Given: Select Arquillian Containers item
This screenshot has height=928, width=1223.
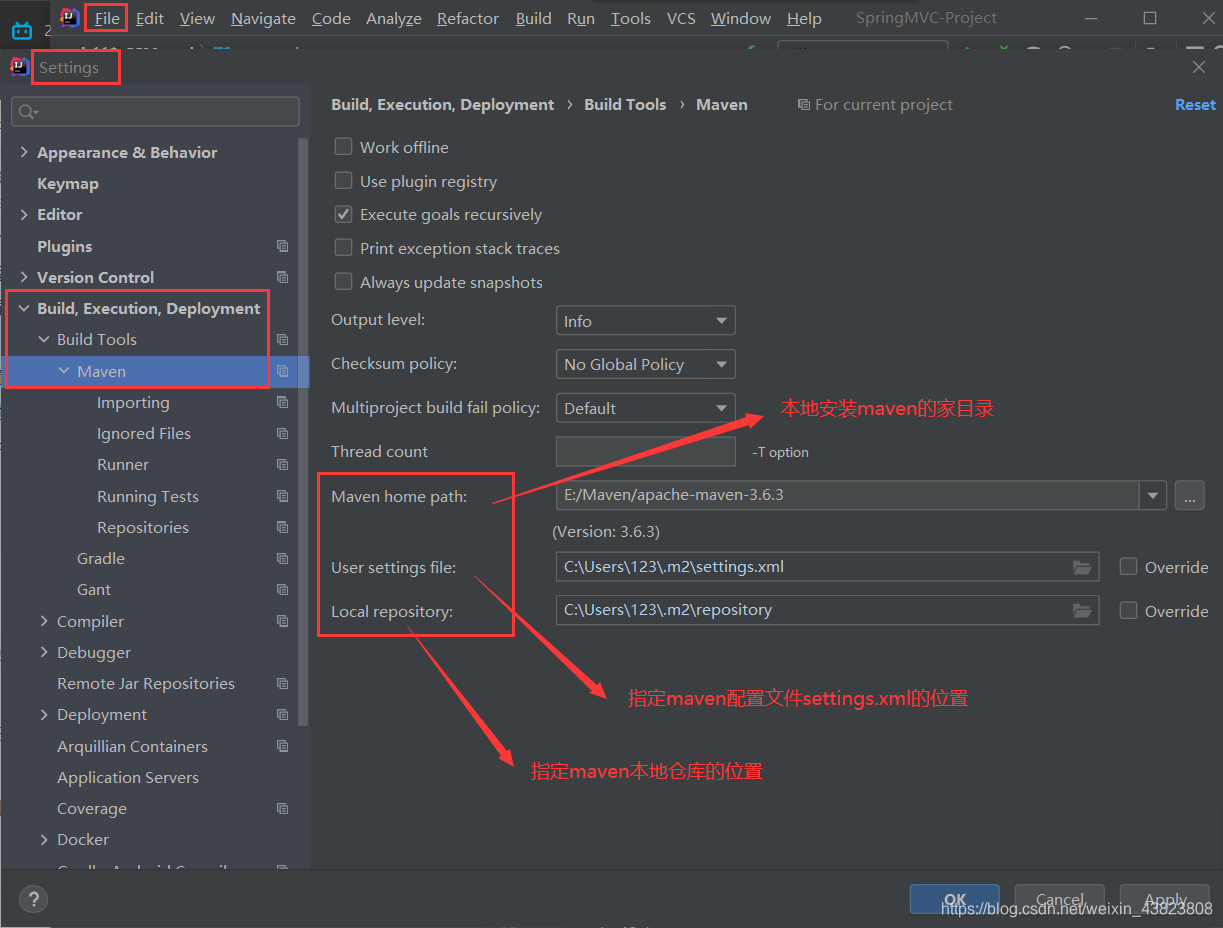Looking at the screenshot, I should click(x=132, y=746).
